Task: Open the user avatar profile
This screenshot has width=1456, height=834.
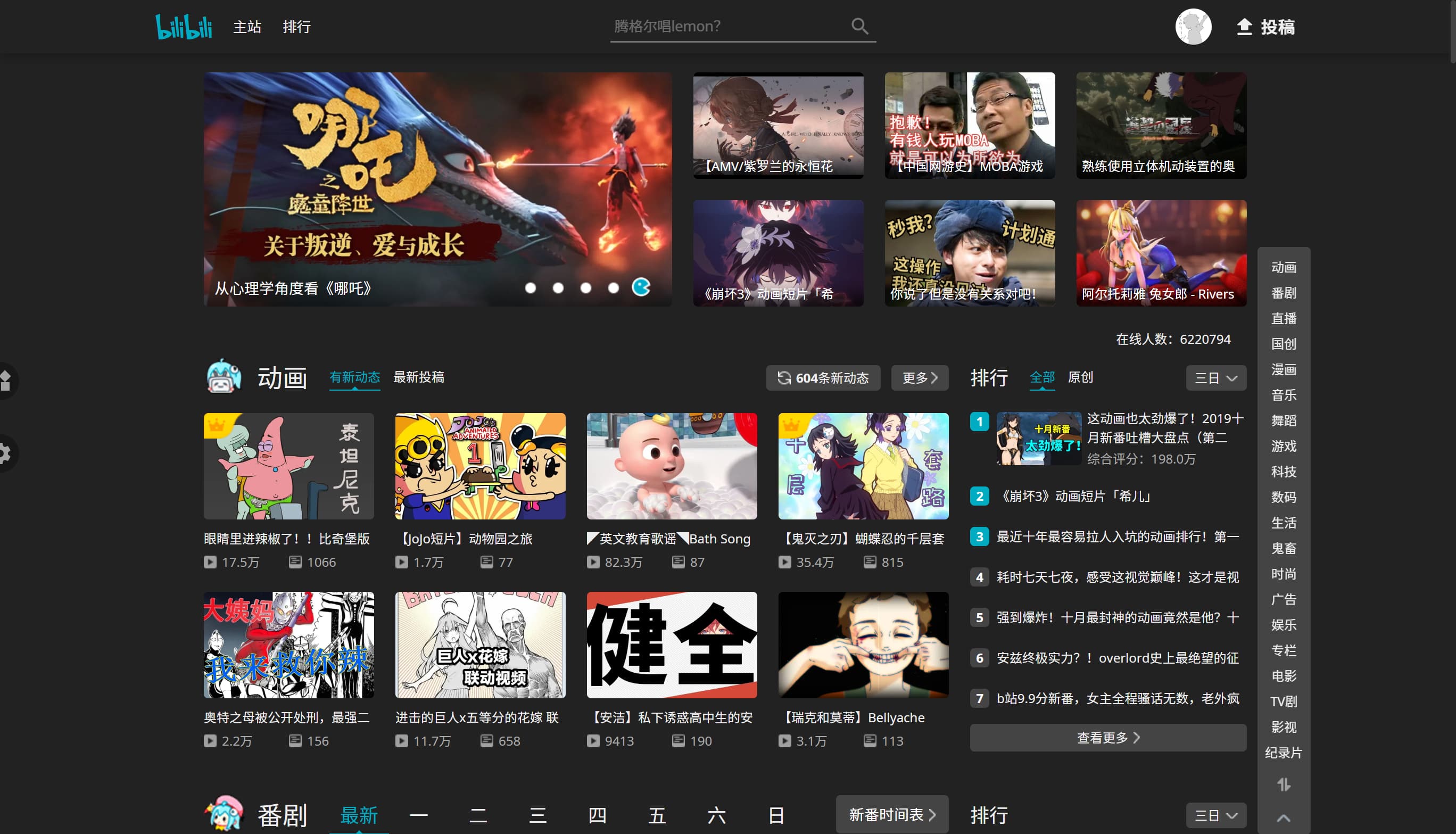Action: 1193,27
